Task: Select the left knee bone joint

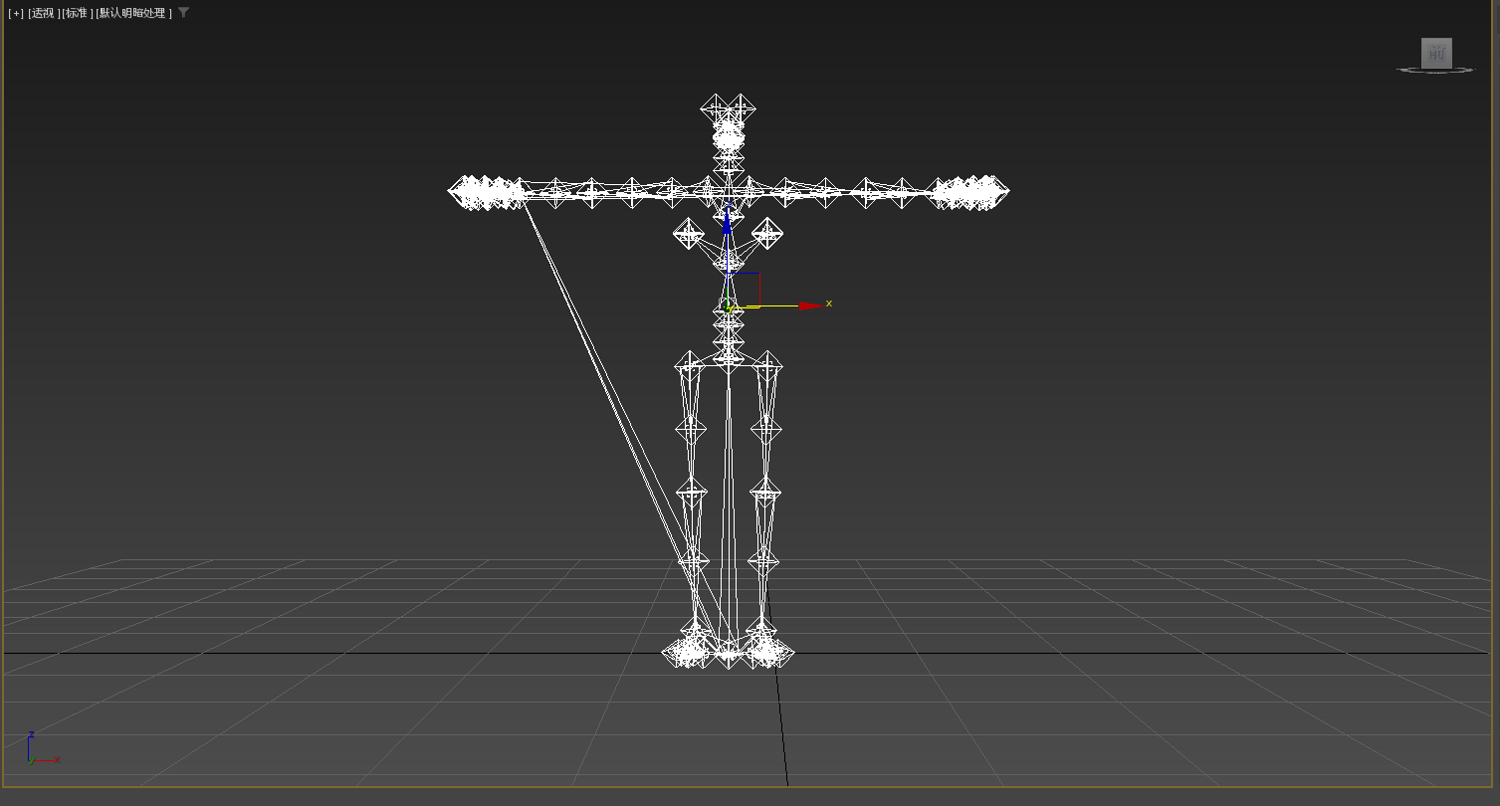Action: coord(691,491)
